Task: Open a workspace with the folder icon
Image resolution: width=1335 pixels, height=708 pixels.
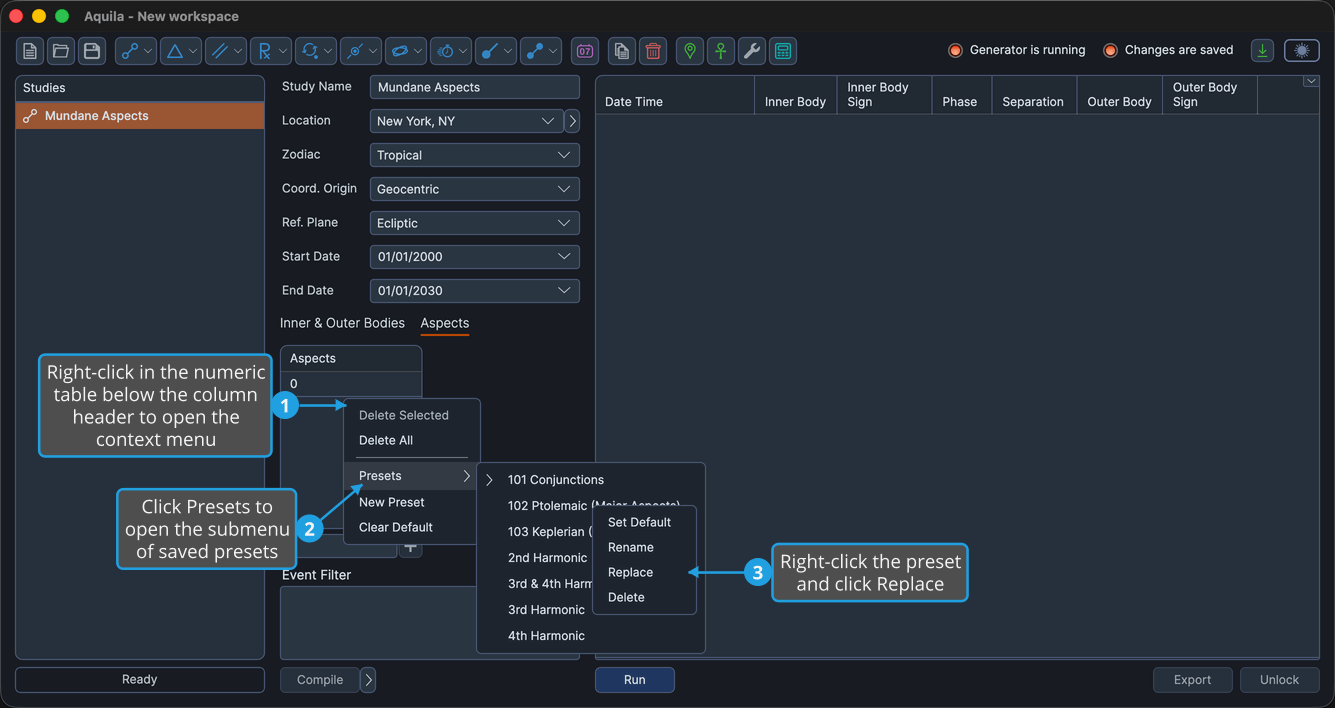Action: (61, 51)
